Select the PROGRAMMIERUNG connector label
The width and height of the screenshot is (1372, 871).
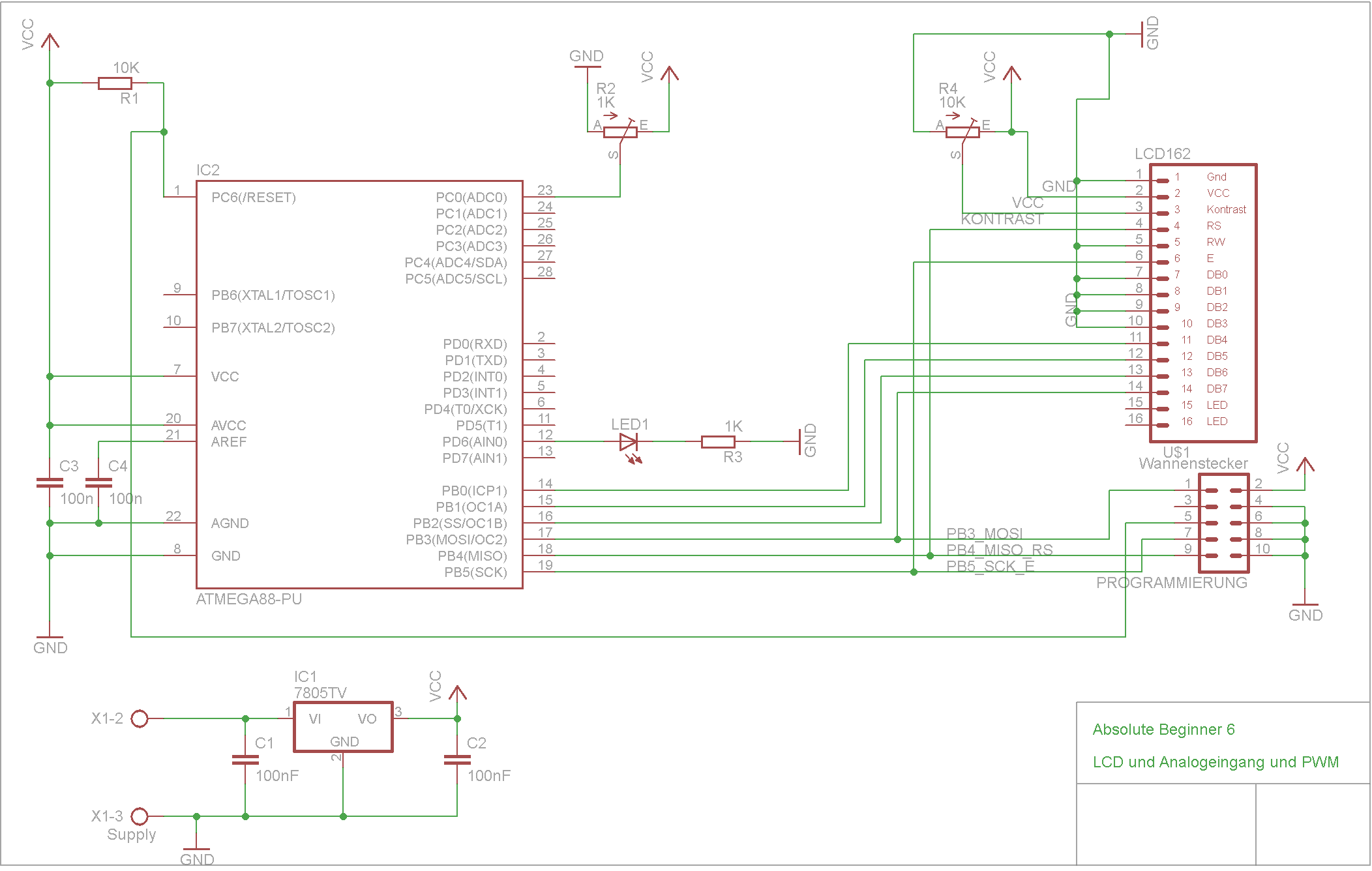1171,583
